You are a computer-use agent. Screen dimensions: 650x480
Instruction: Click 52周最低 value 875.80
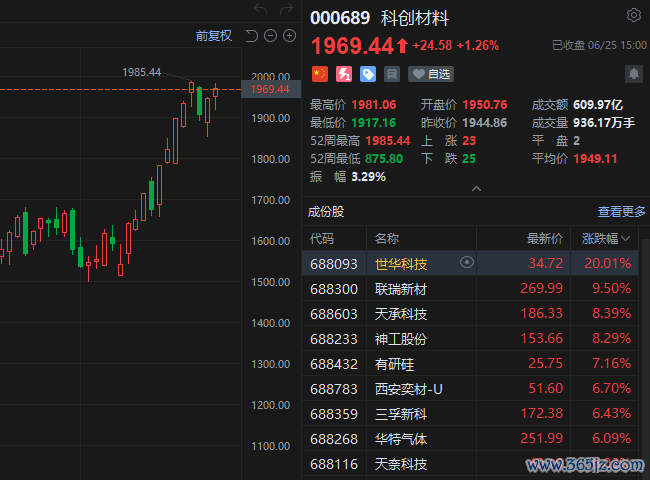(x=384, y=159)
